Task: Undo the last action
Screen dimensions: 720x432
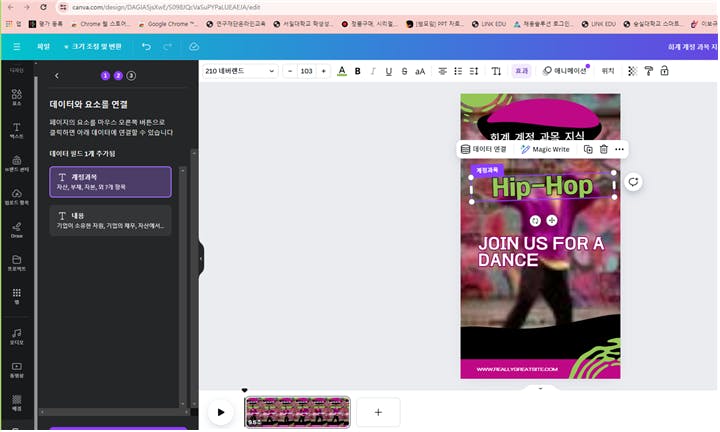Action: coord(146,46)
